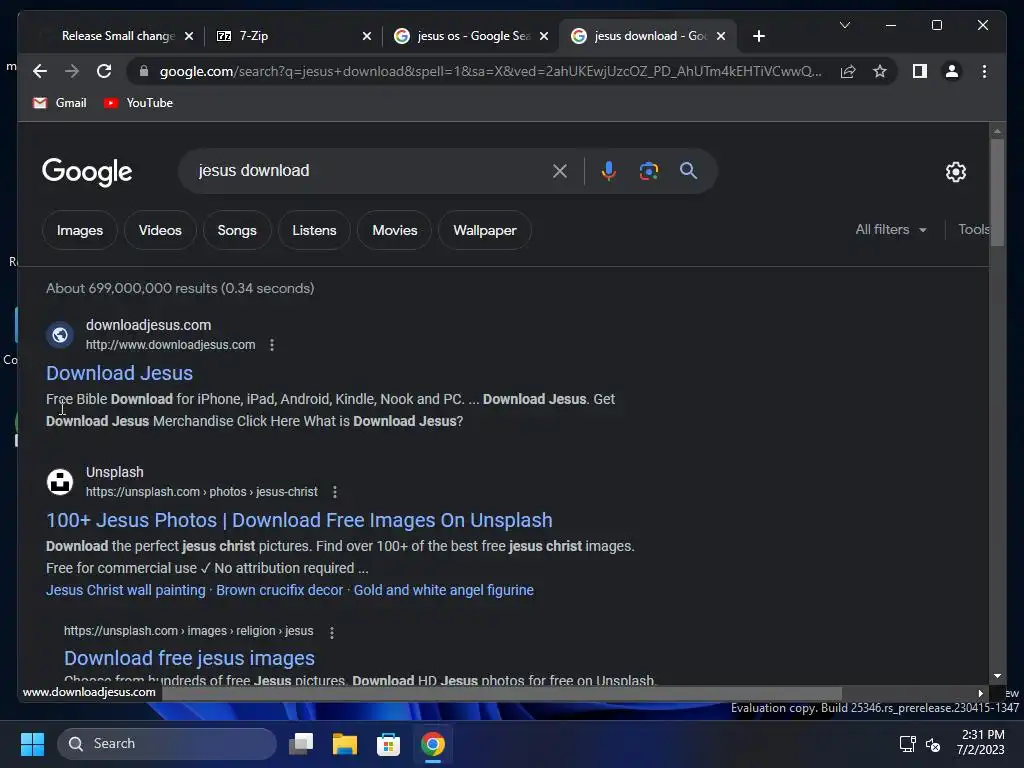Click the scroll-down arrow of page scrollbar
The width and height of the screenshot is (1024, 768).
point(997,676)
